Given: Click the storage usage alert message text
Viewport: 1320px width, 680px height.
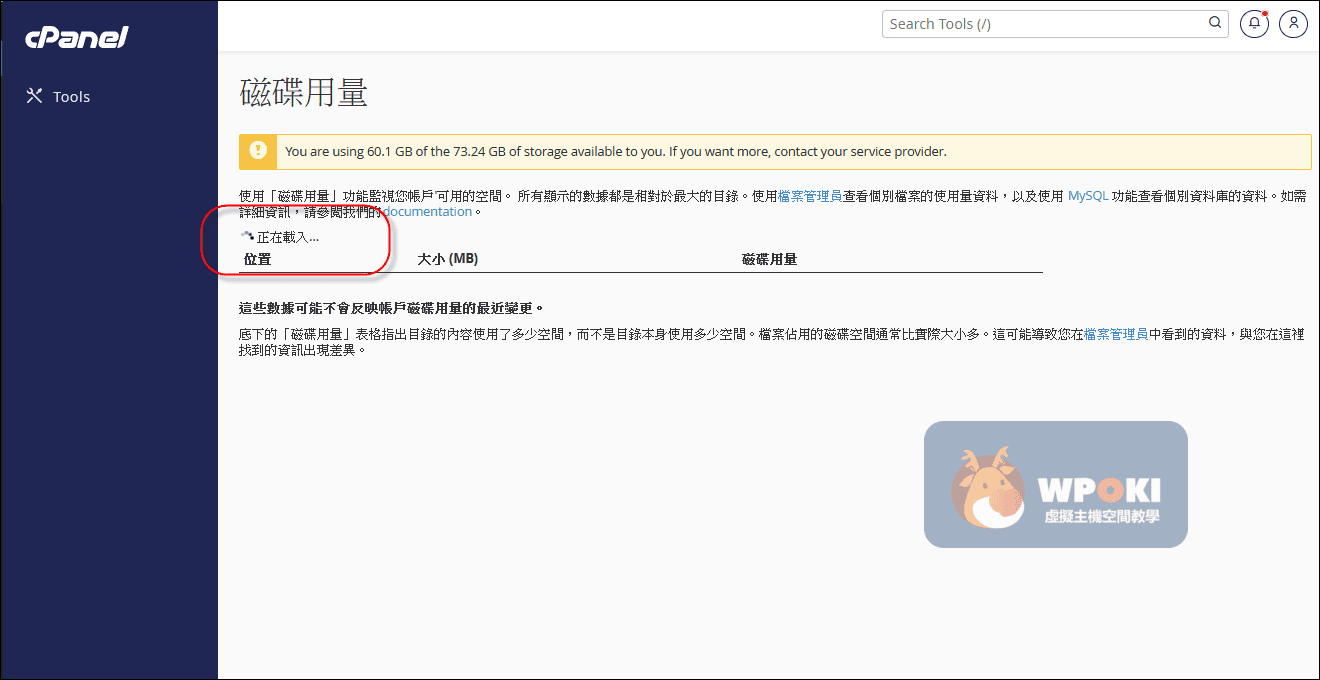Looking at the screenshot, I should 615,152.
